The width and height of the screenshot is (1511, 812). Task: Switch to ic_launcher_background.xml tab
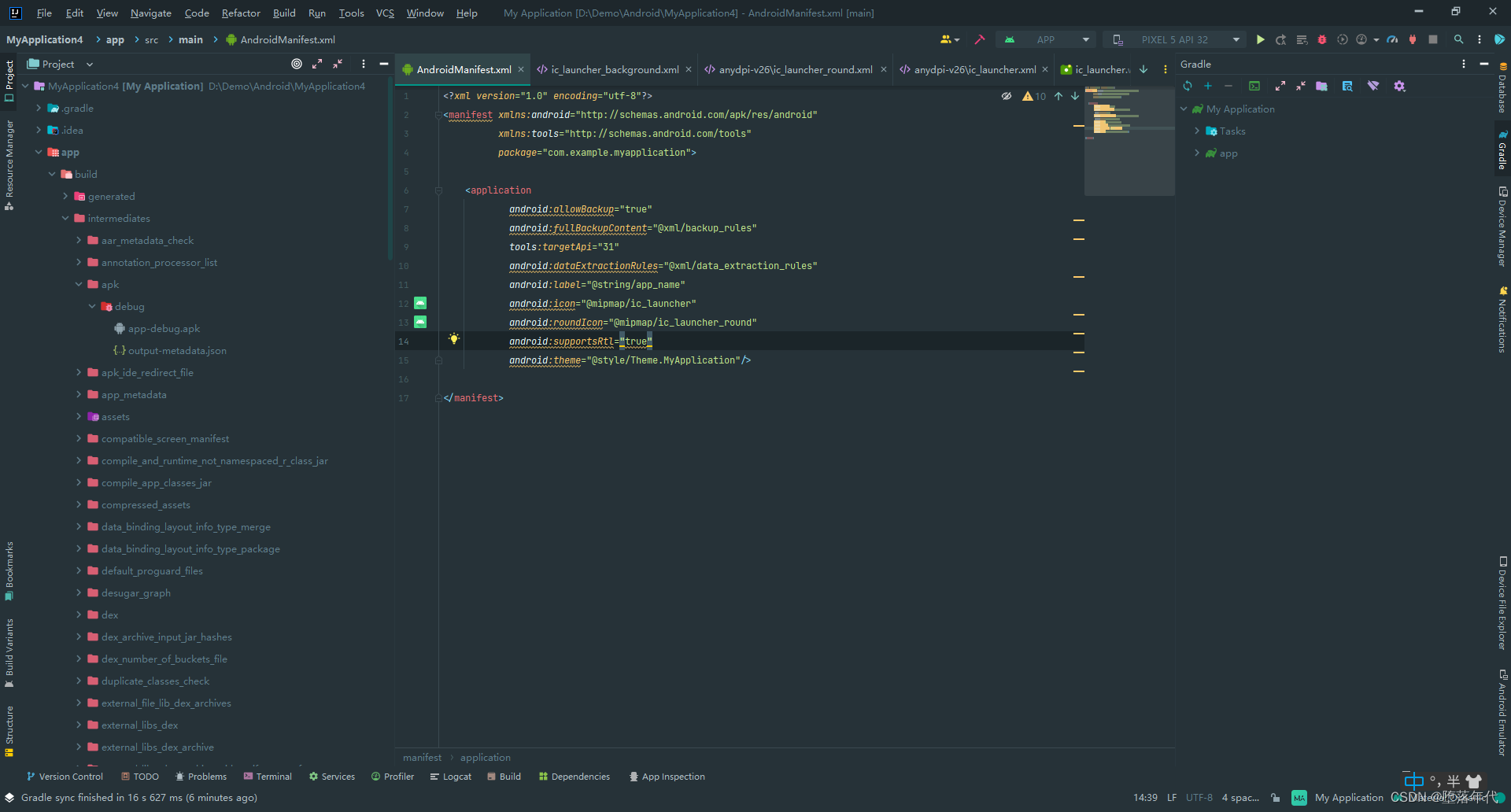pyautogui.click(x=614, y=69)
